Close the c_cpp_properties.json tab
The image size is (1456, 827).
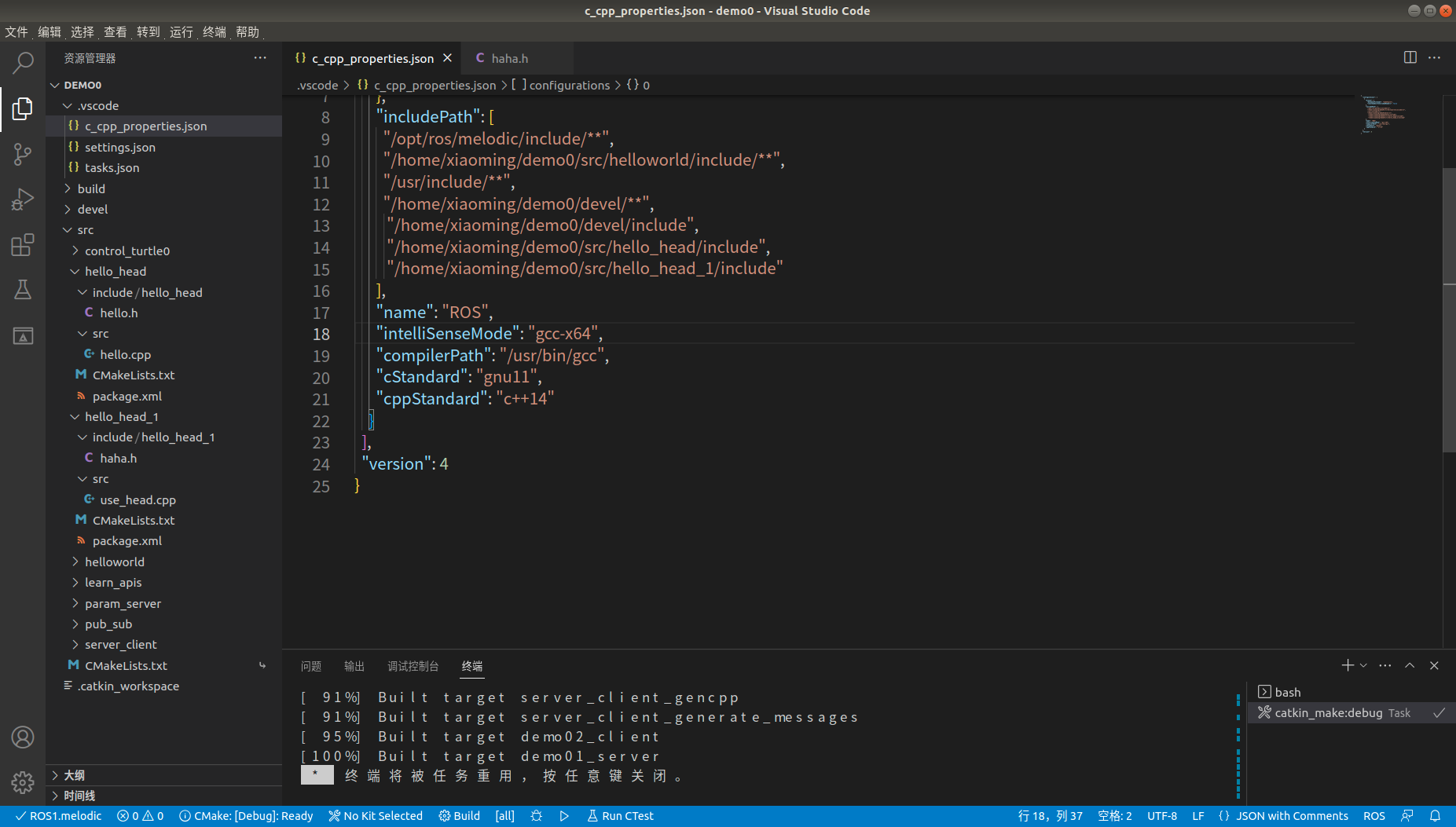click(447, 58)
